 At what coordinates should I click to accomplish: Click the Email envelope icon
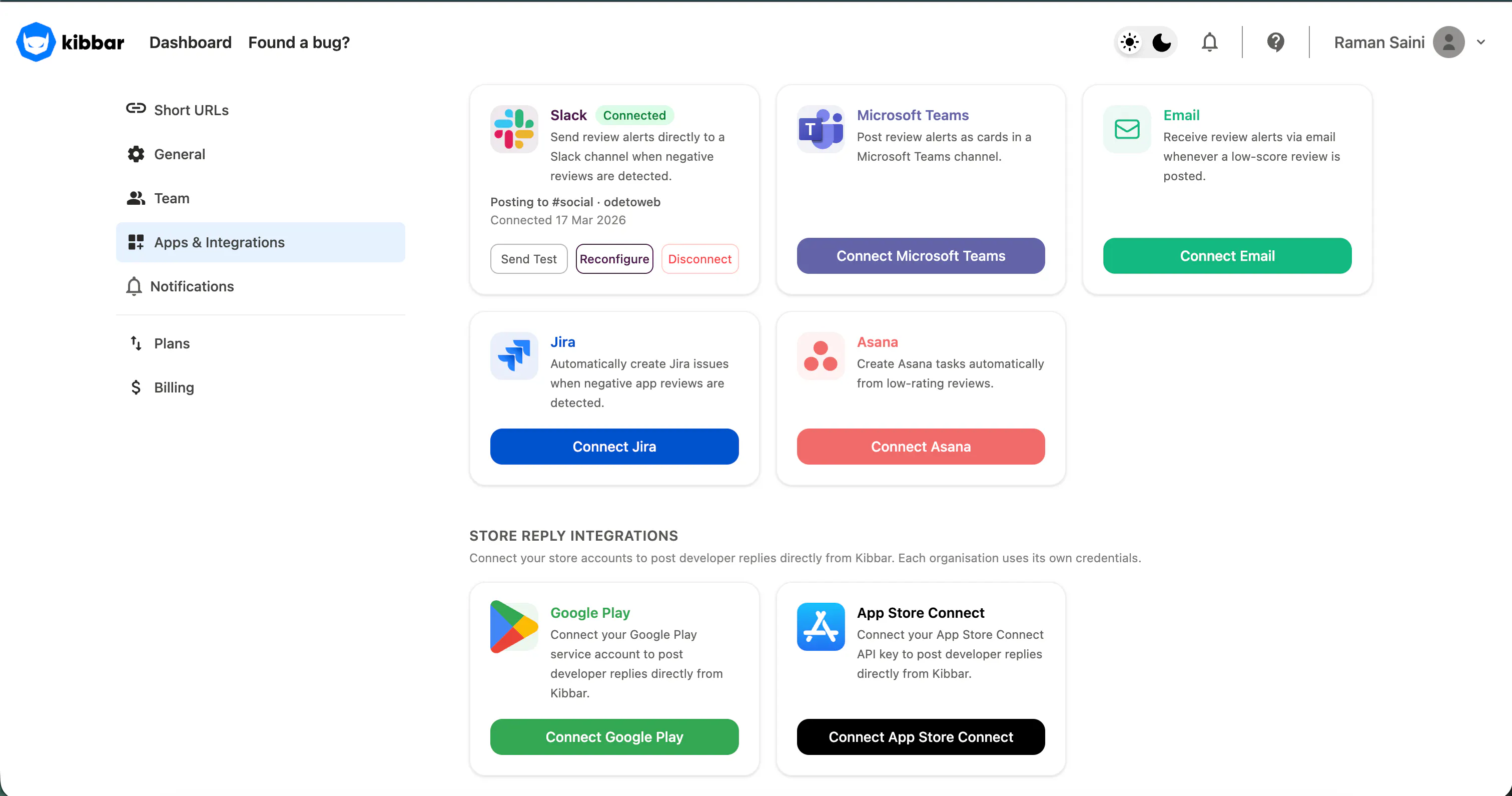click(1127, 129)
